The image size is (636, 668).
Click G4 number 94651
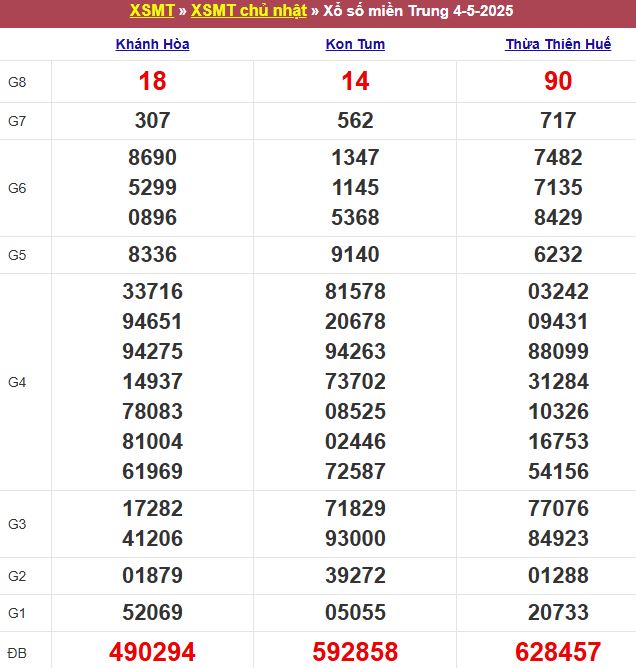pos(153,321)
